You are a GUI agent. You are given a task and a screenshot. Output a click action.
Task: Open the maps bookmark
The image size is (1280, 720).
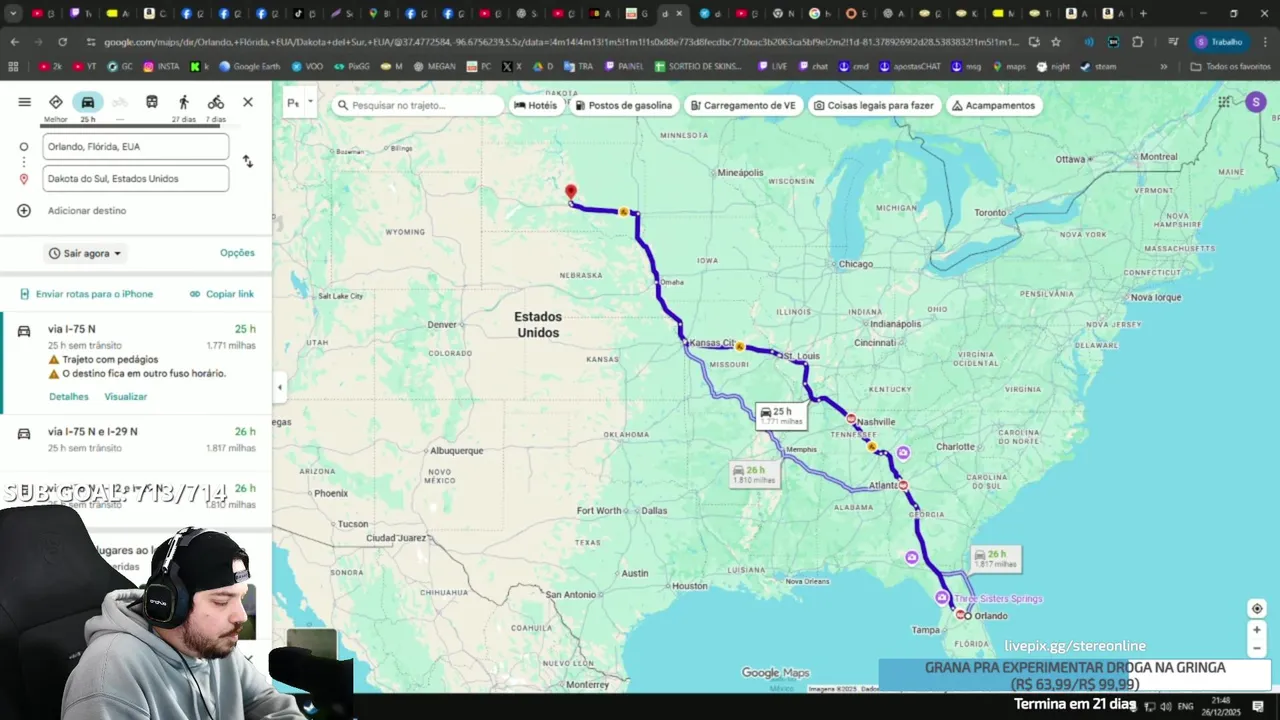pos(1008,66)
